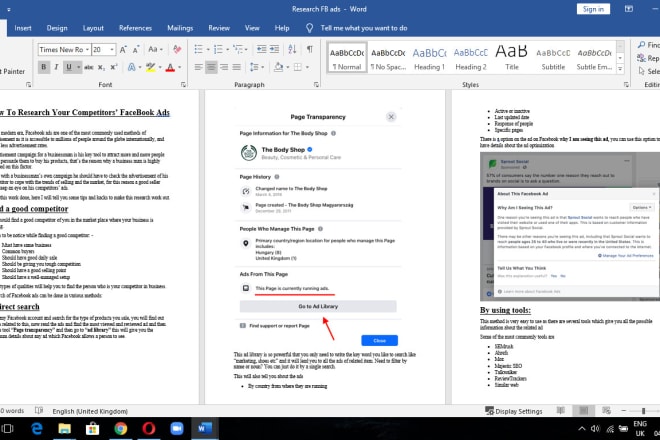This screenshot has width=660, height=440.
Task: Click Text Effects icon
Action: click(132, 67)
